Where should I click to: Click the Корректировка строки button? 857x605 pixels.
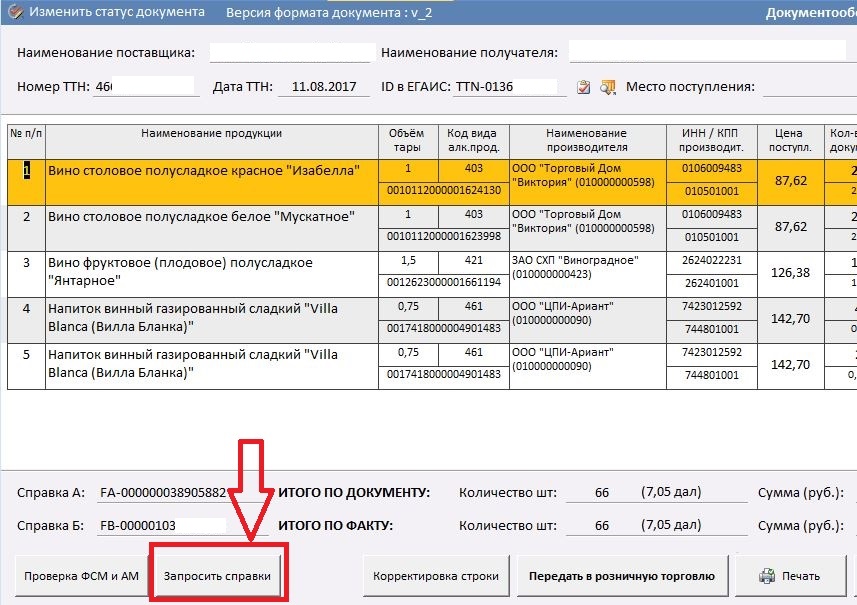(434, 576)
